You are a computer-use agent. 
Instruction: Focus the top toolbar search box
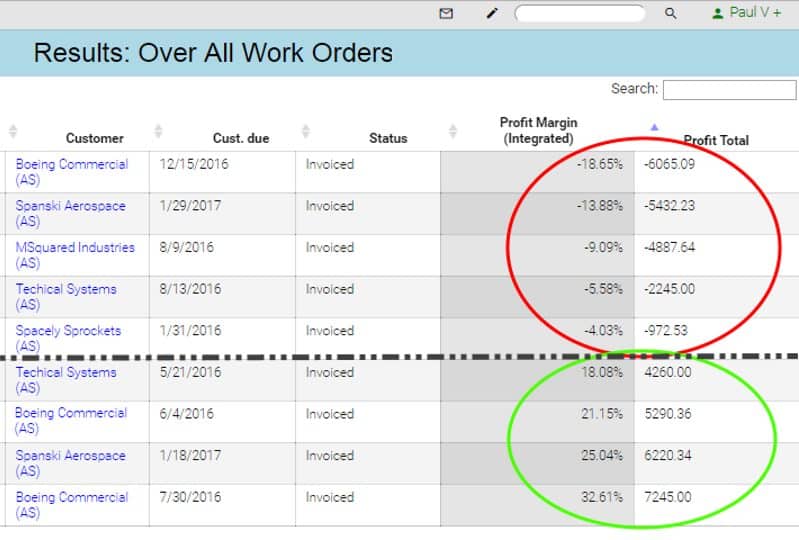click(580, 13)
